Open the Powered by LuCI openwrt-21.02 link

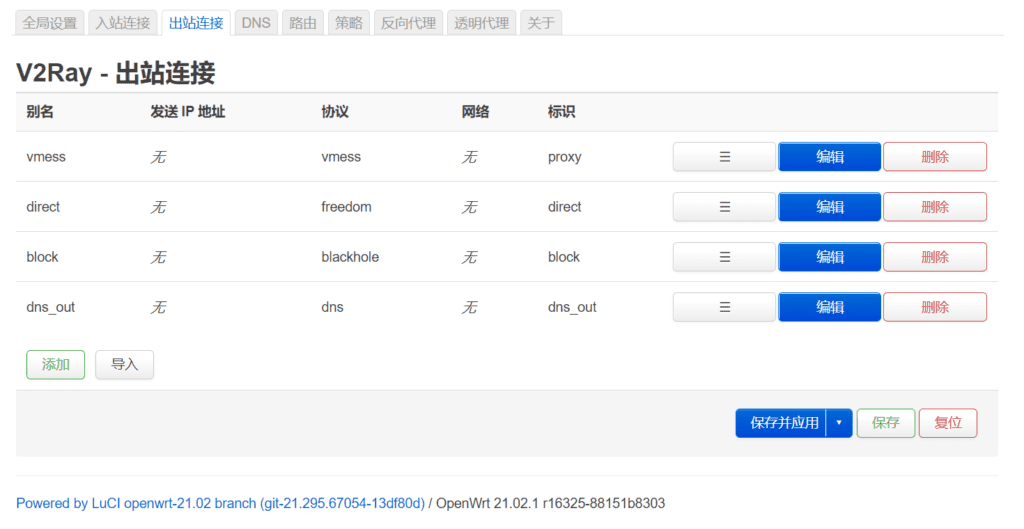point(220,504)
